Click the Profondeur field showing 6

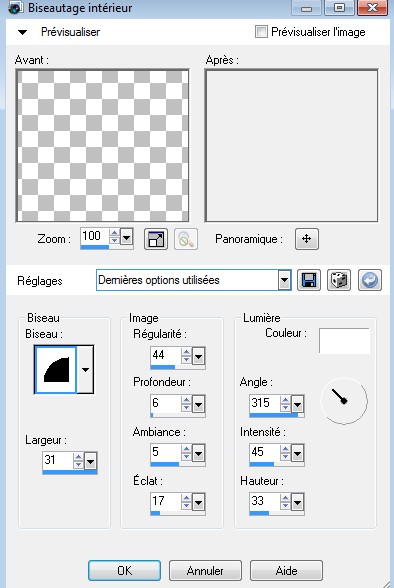point(165,404)
